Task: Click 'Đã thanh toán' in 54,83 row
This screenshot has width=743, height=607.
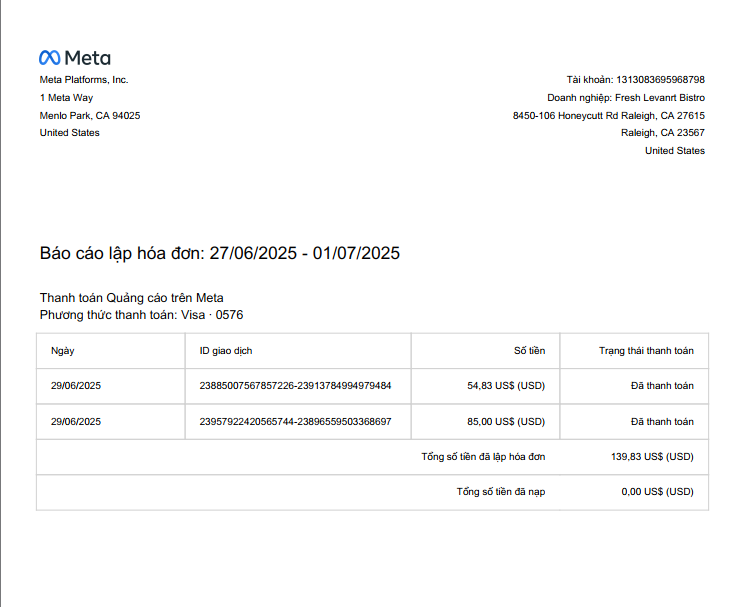Action: coord(662,386)
